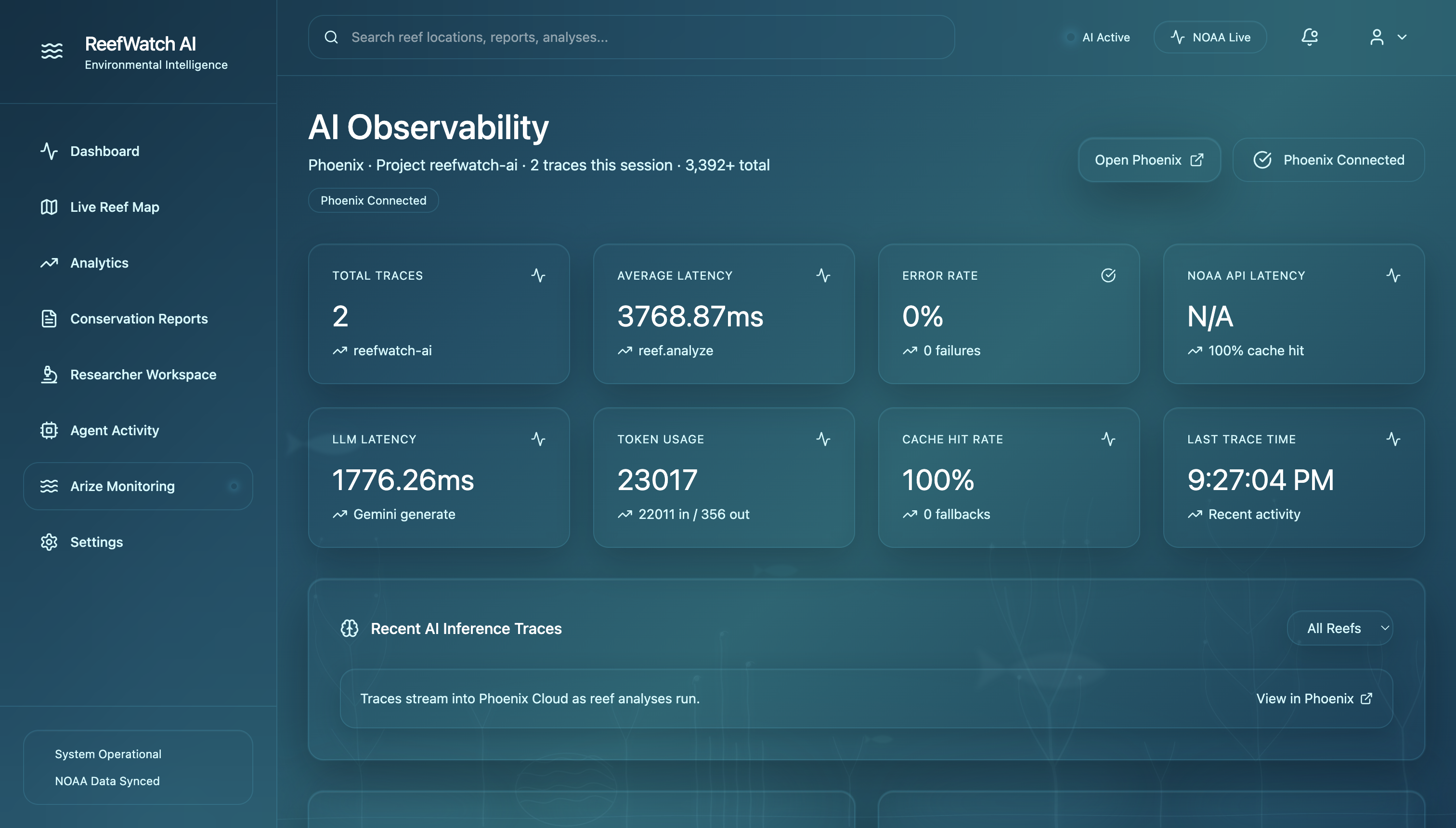Click the trend arrow beside 0 failures

click(910, 351)
